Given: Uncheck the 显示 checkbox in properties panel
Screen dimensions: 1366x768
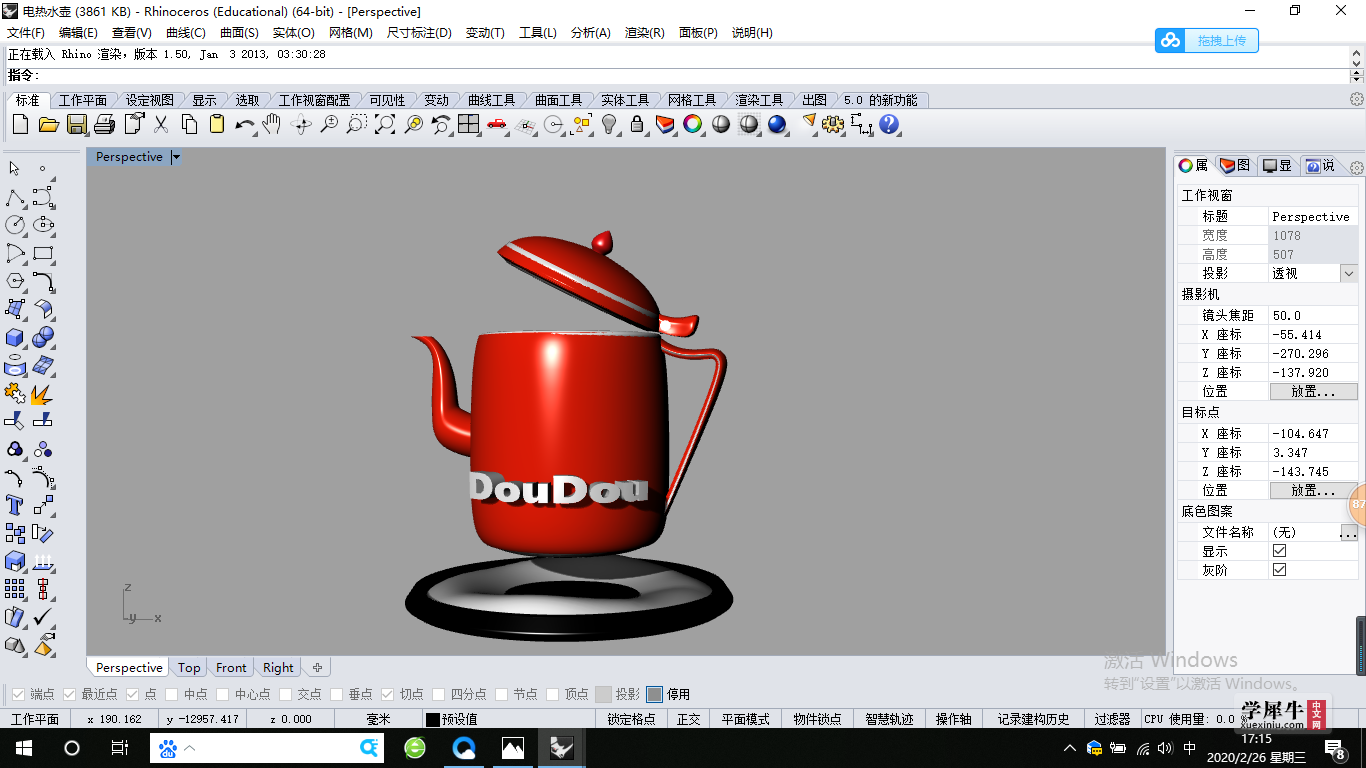Looking at the screenshot, I should point(1279,551).
